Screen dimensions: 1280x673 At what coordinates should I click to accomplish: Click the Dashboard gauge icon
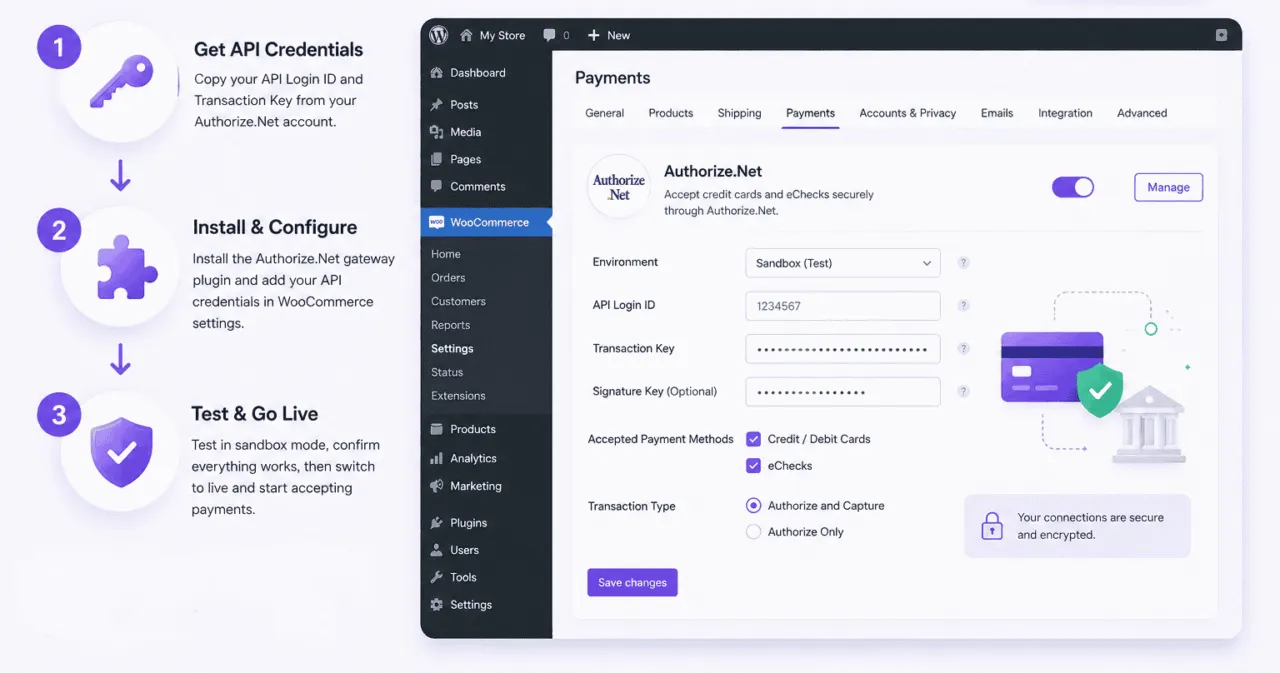click(436, 73)
